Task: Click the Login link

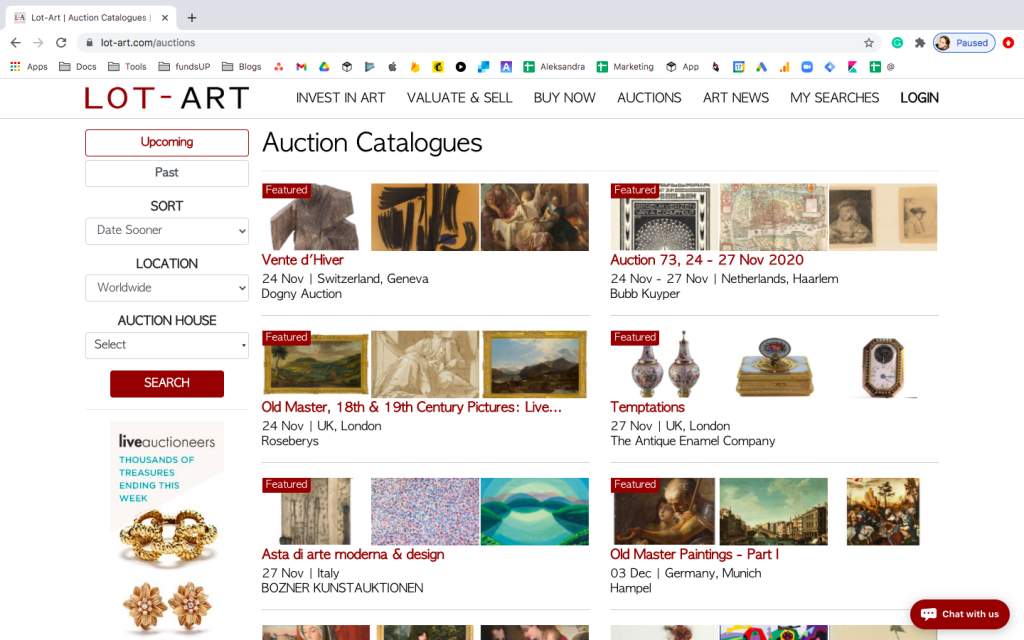Action: [x=919, y=98]
